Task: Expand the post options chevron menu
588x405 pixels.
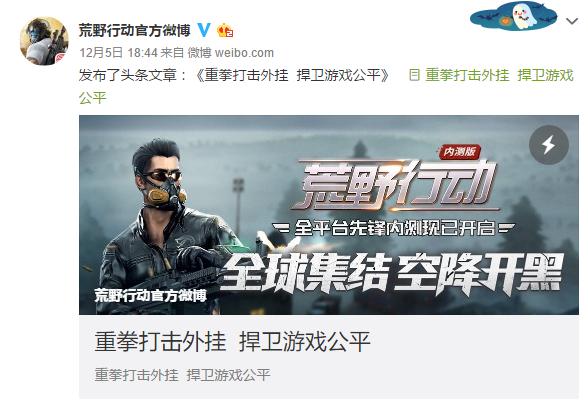Action: 572,21
